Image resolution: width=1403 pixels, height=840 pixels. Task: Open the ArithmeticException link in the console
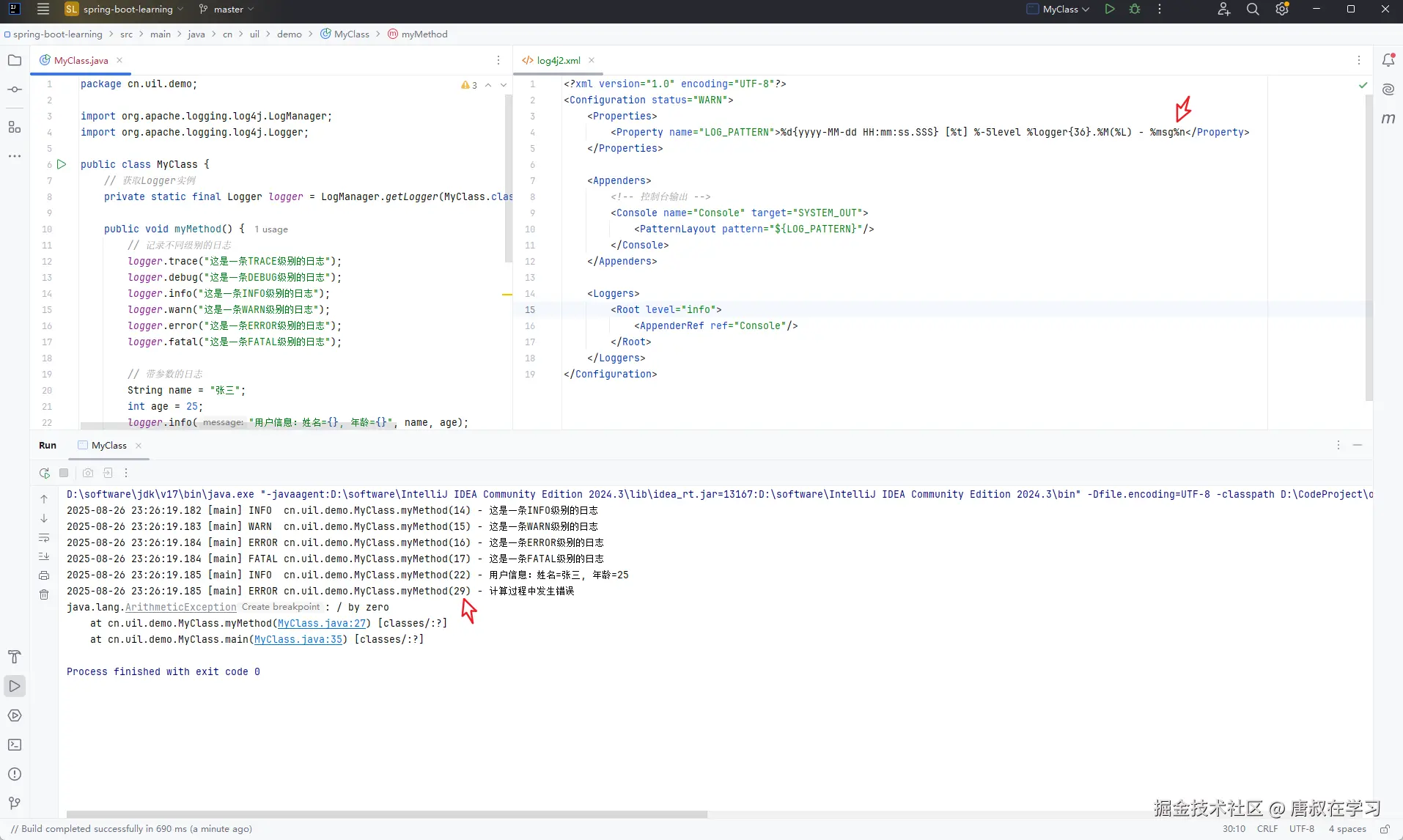pos(181,607)
